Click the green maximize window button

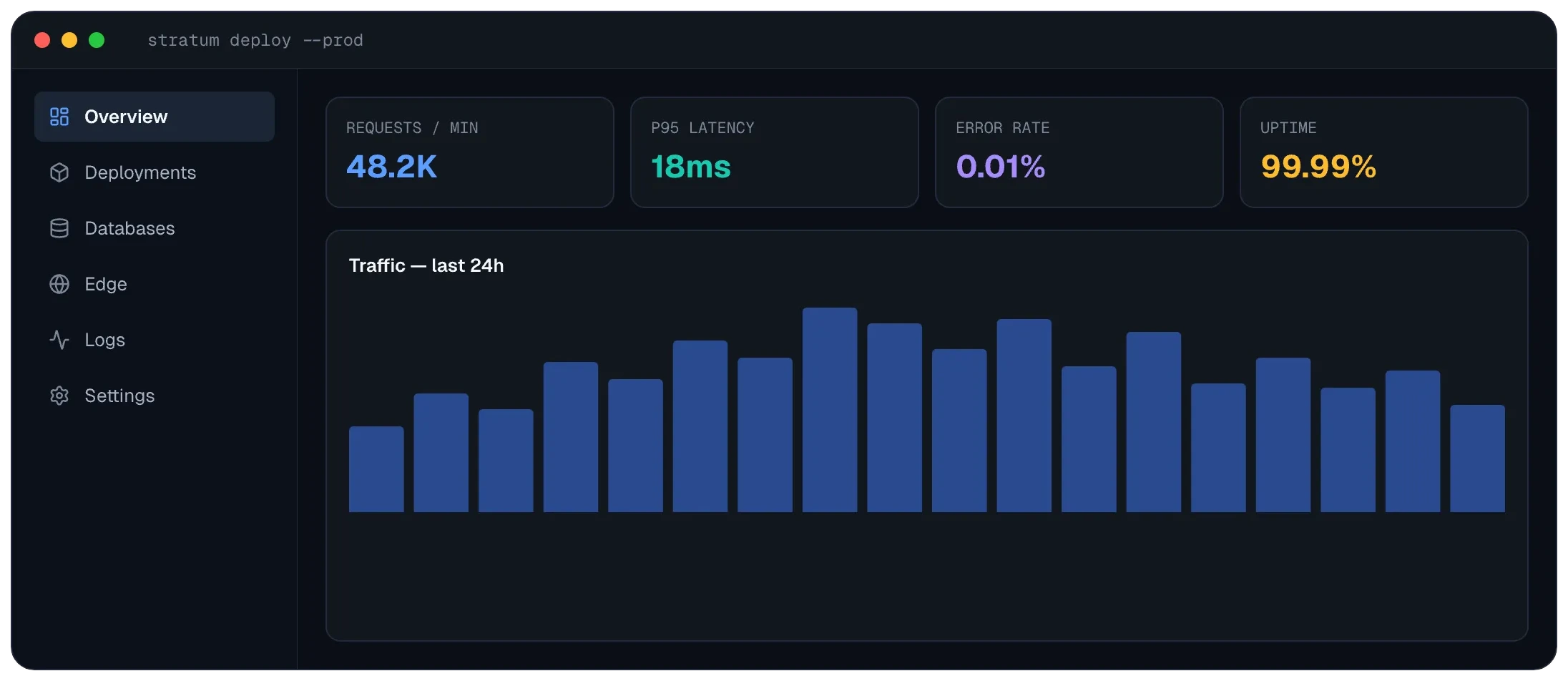[x=97, y=40]
